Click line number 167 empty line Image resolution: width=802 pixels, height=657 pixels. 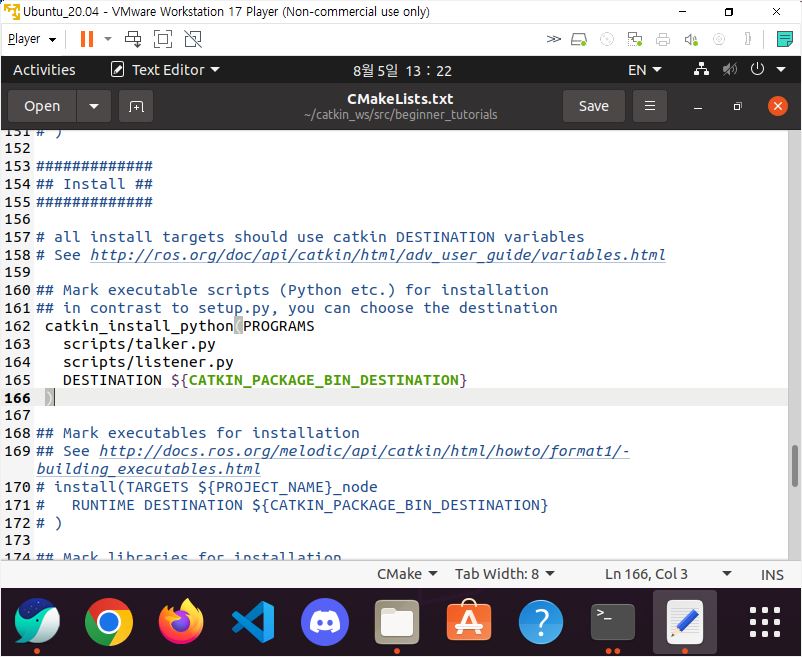click(18, 415)
